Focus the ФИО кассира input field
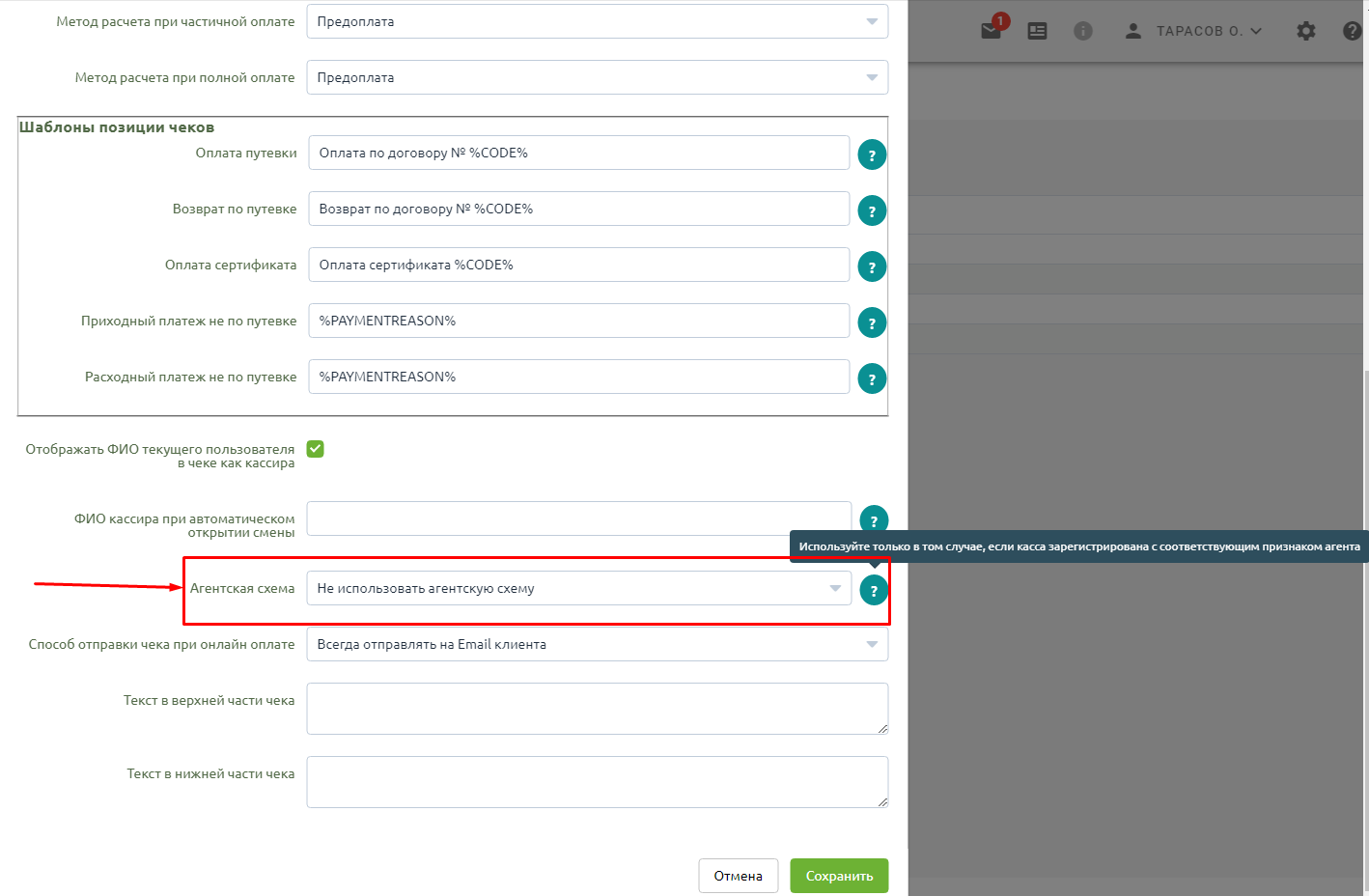 (x=579, y=518)
